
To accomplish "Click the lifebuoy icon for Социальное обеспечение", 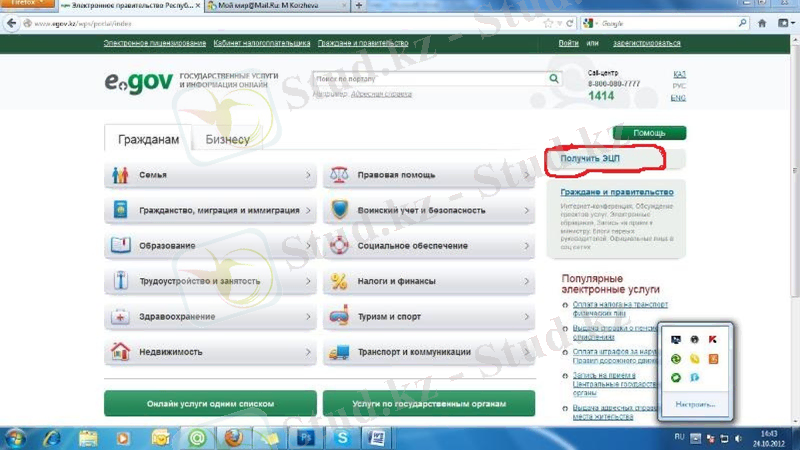I will click(339, 245).
